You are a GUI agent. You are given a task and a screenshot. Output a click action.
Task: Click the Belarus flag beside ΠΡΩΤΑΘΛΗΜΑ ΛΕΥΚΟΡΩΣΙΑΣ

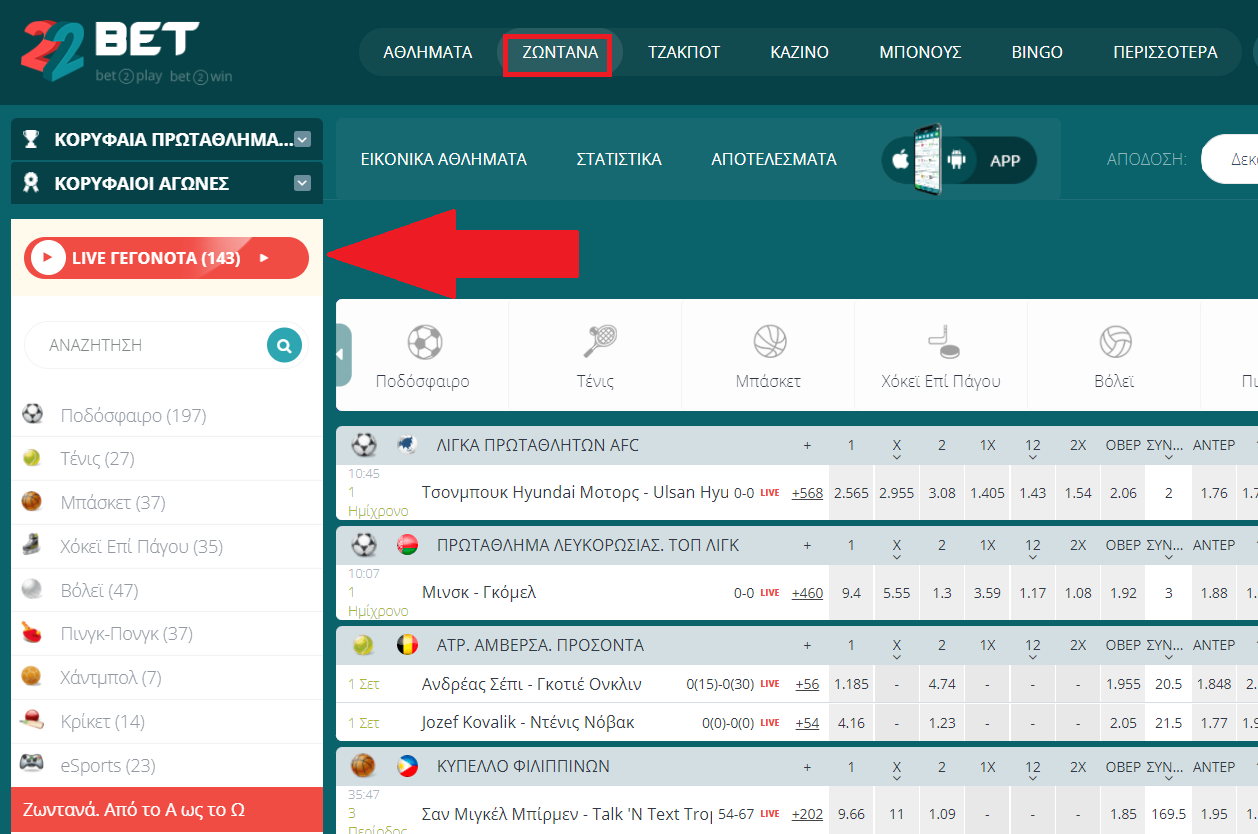407,545
